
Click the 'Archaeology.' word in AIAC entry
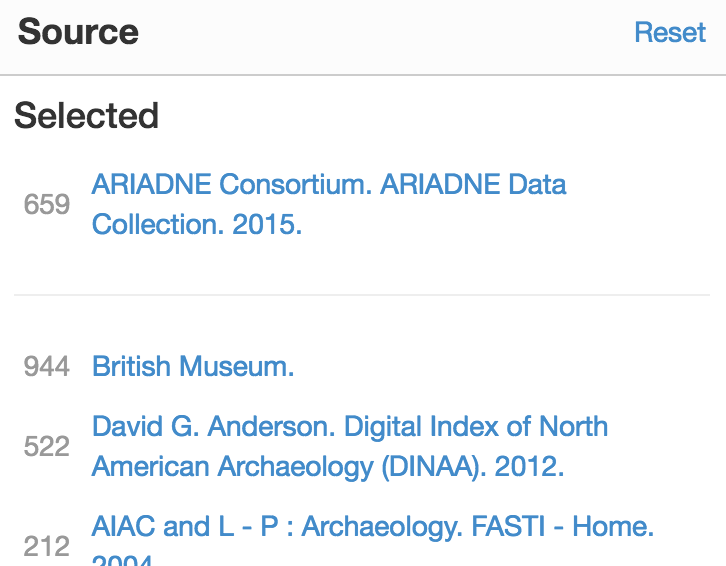pos(382,527)
